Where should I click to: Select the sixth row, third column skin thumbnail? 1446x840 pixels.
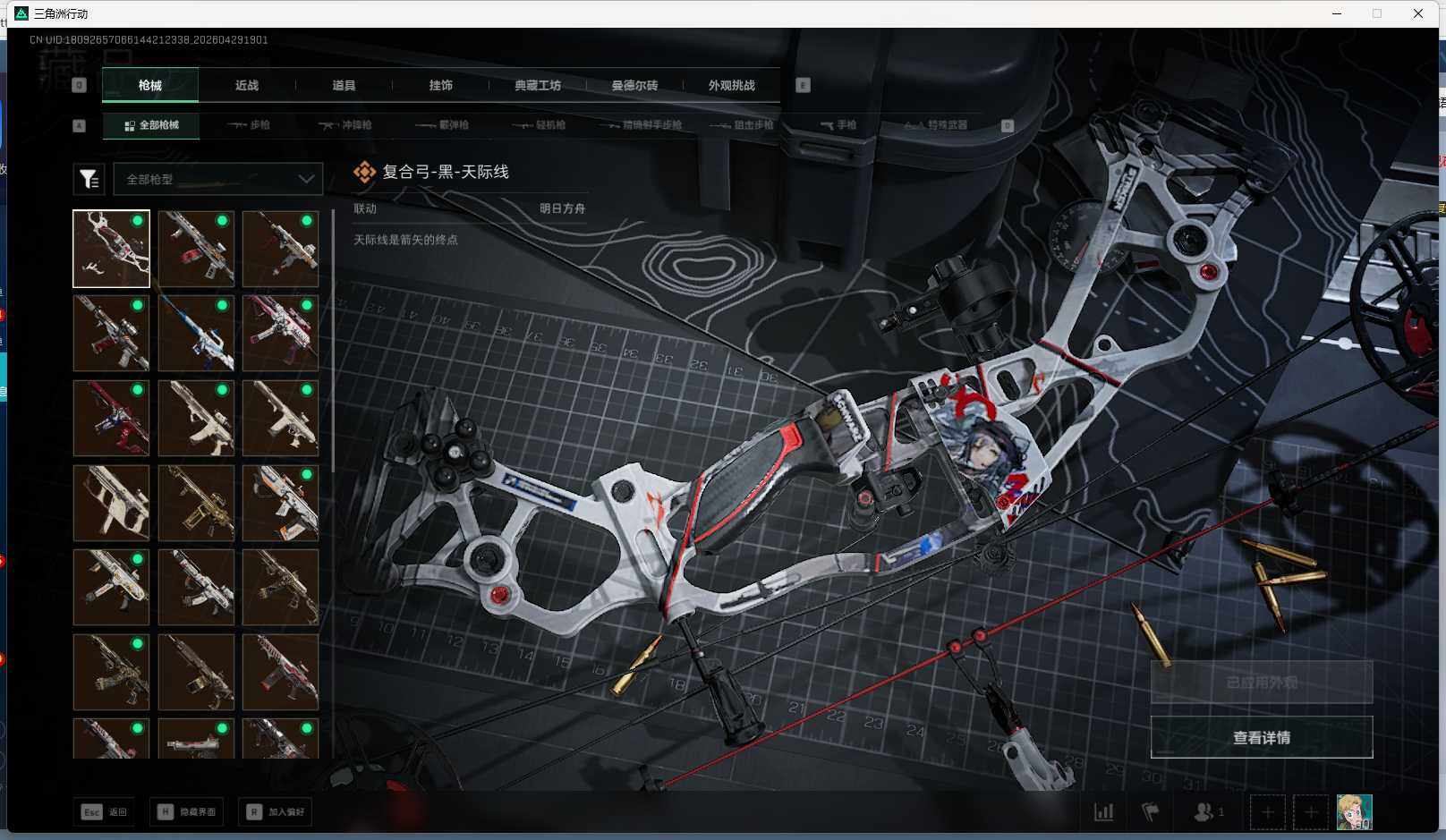[x=280, y=672]
